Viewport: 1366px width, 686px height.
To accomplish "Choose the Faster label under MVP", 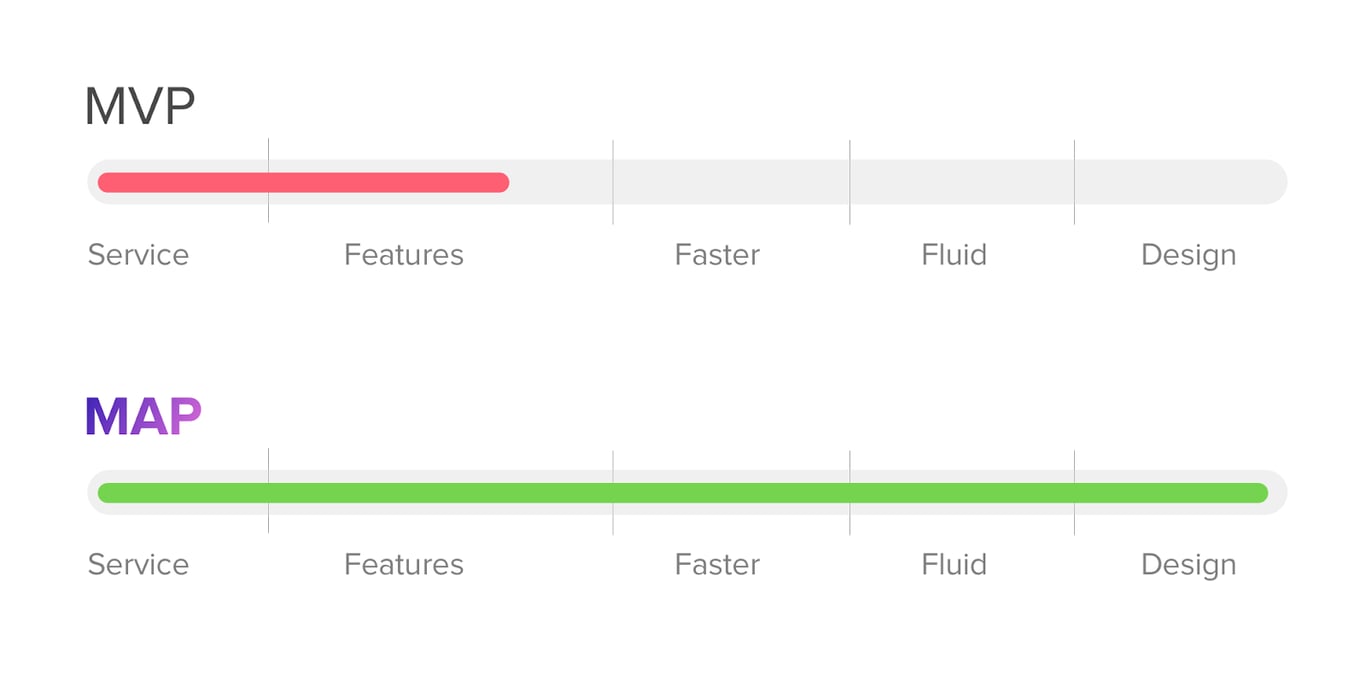I will [x=717, y=255].
